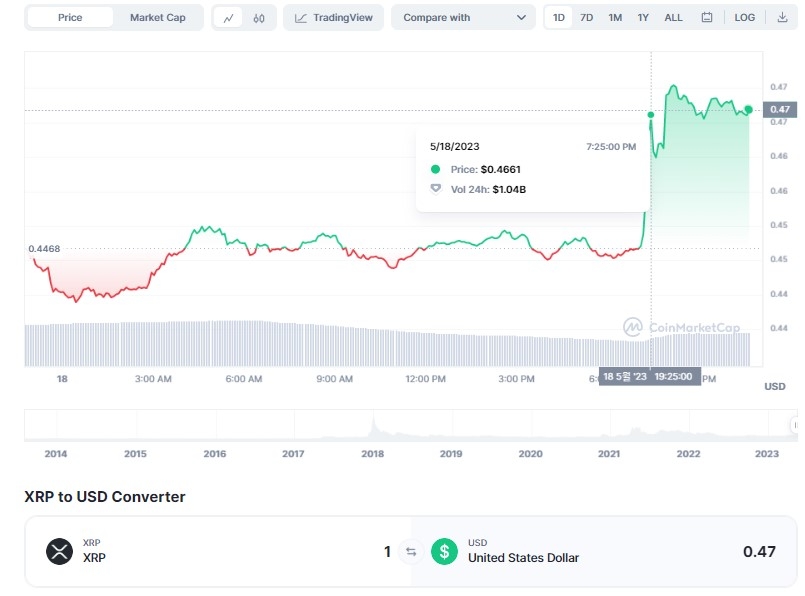Open calendar date range picker
The width and height of the screenshot is (805, 596).
(707, 17)
